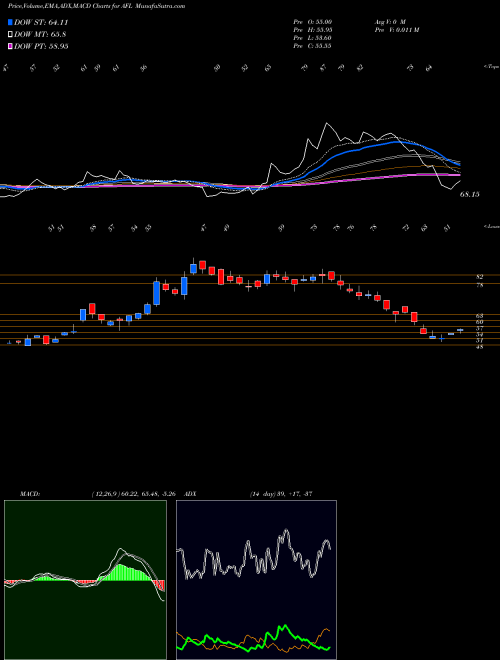Select the 'DOW ST: 64.11' legend label
Image resolution: width=500 pixels, height=660 pixels.
(41, 22)
